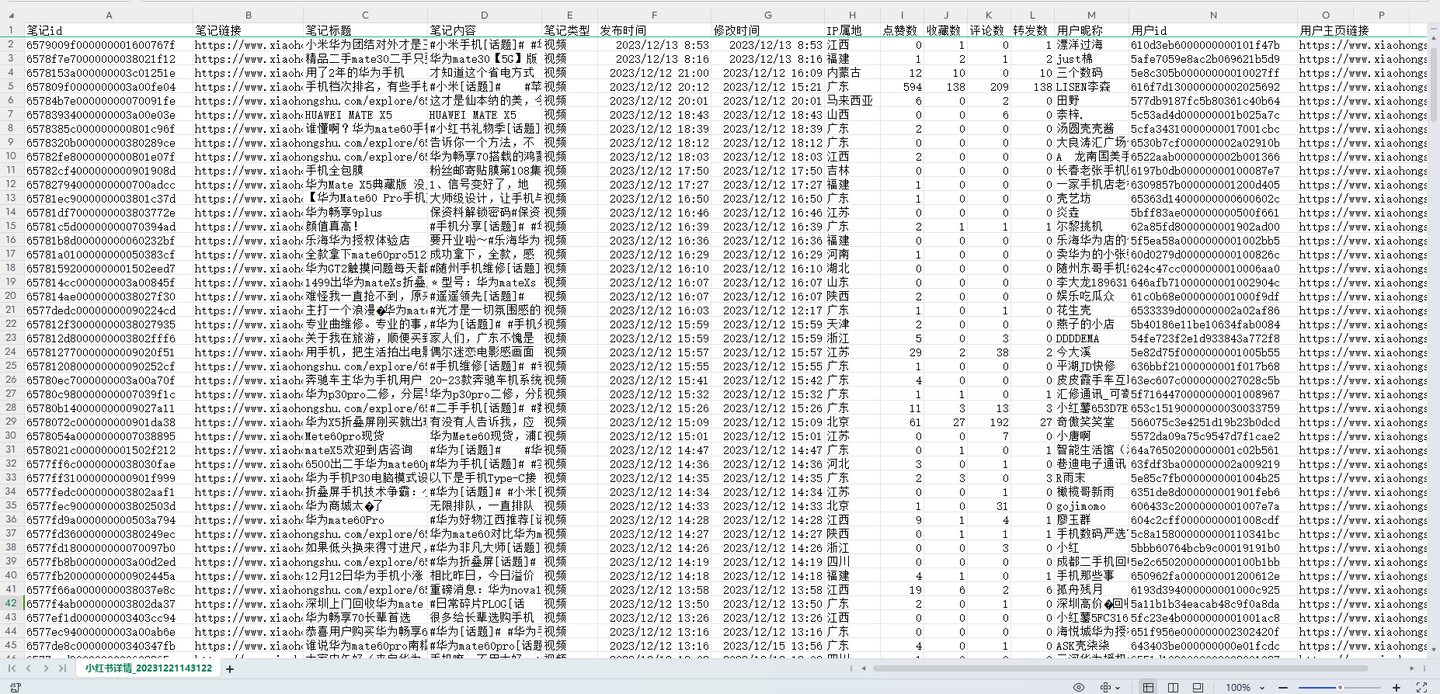1440x694 pixels.
Task: Click the 收藏数 header cell
Action: (946, 31)
